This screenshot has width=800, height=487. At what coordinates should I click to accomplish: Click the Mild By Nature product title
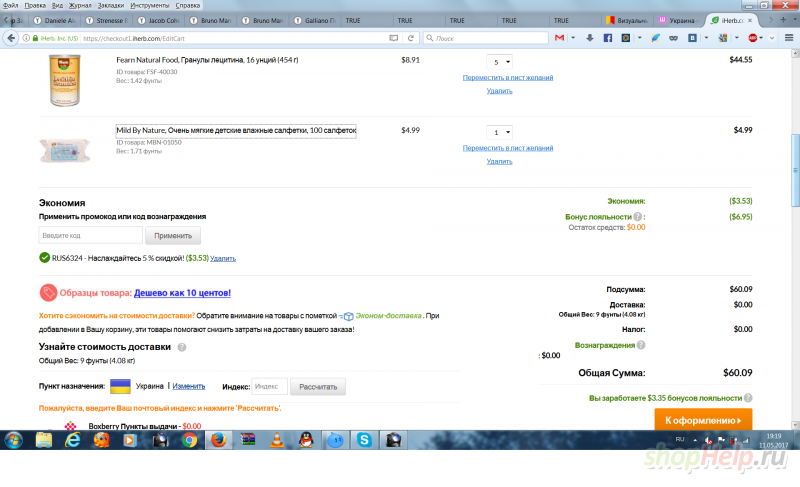236,131
